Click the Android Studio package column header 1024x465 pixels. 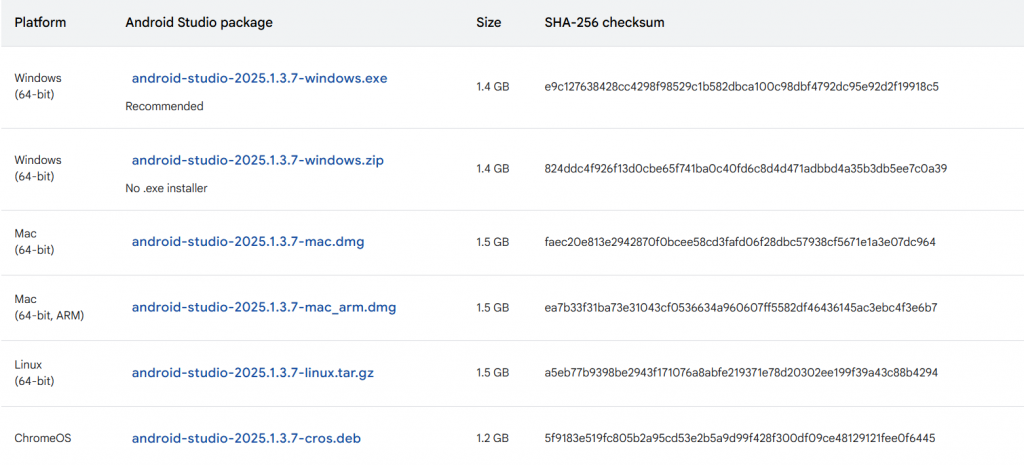point(199,23)
